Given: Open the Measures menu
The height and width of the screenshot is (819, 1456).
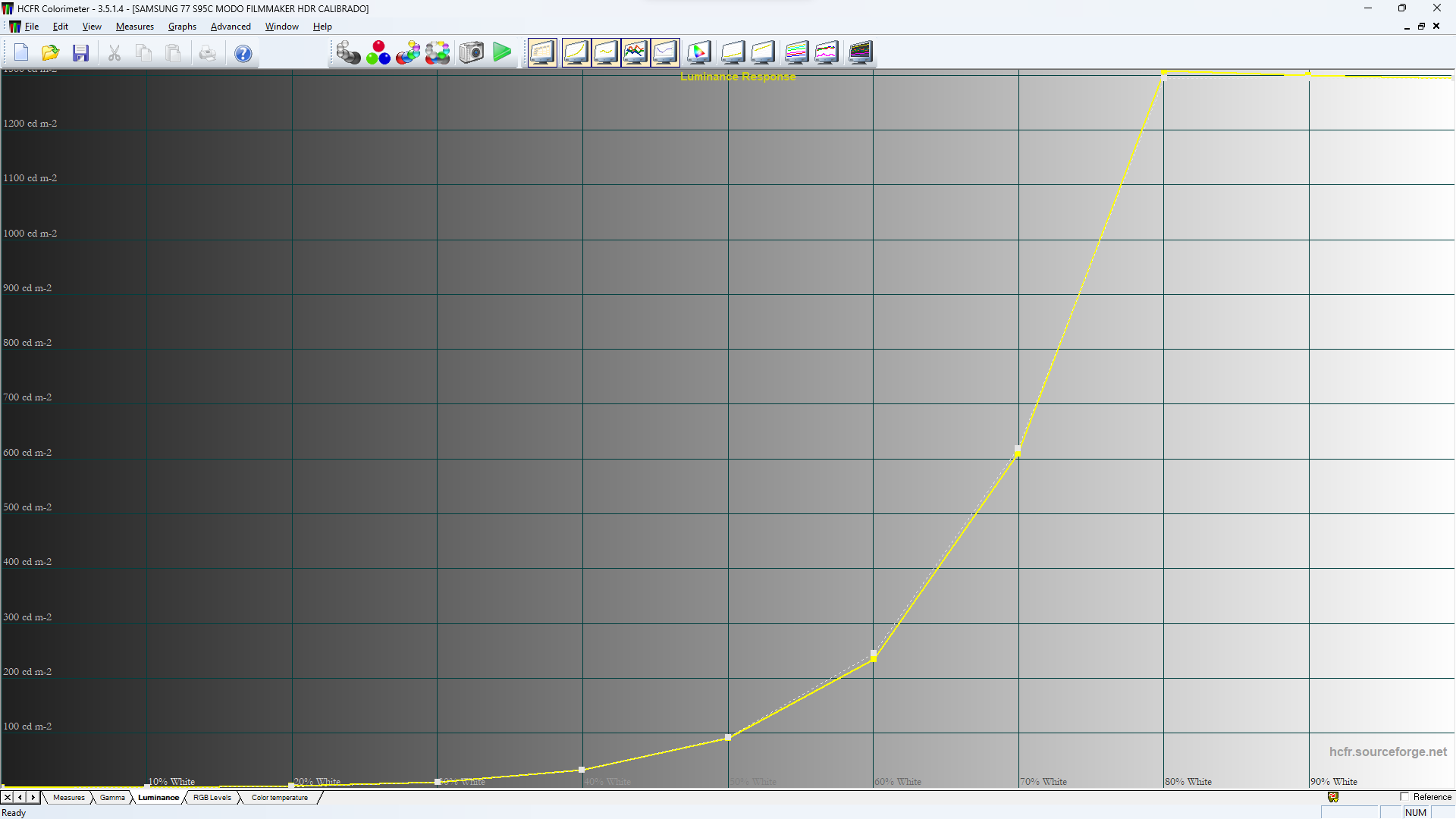Looking at the screenshot, I should 135,27.
